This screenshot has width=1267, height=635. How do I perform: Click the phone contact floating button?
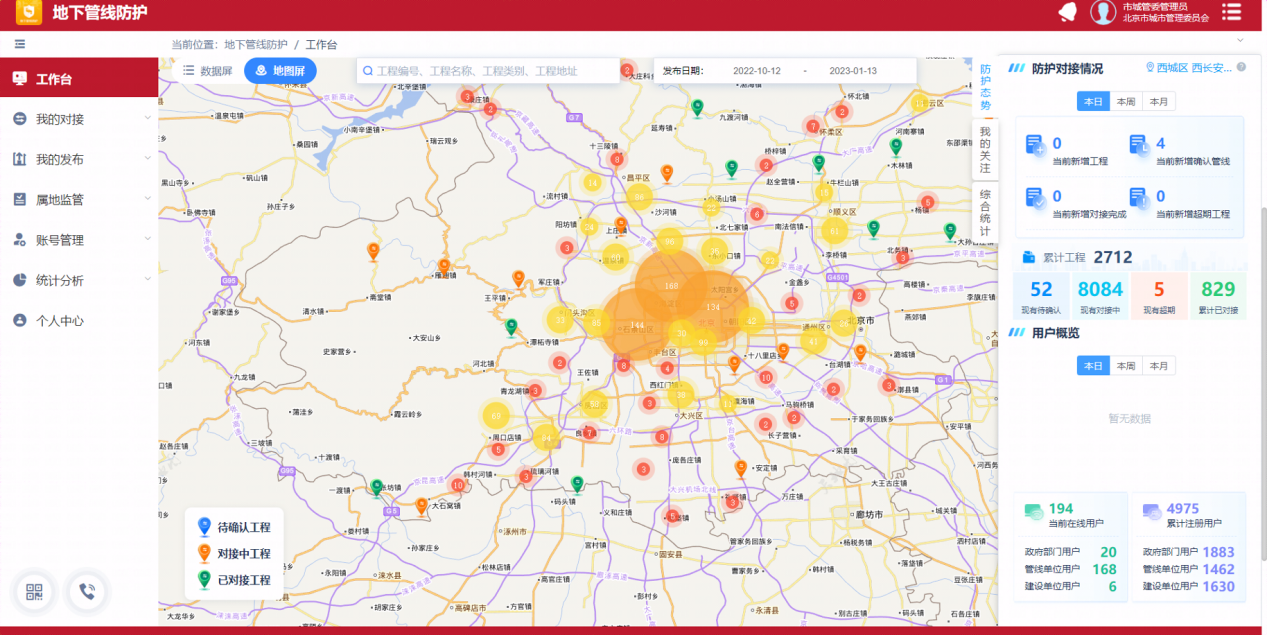[87, 592]
